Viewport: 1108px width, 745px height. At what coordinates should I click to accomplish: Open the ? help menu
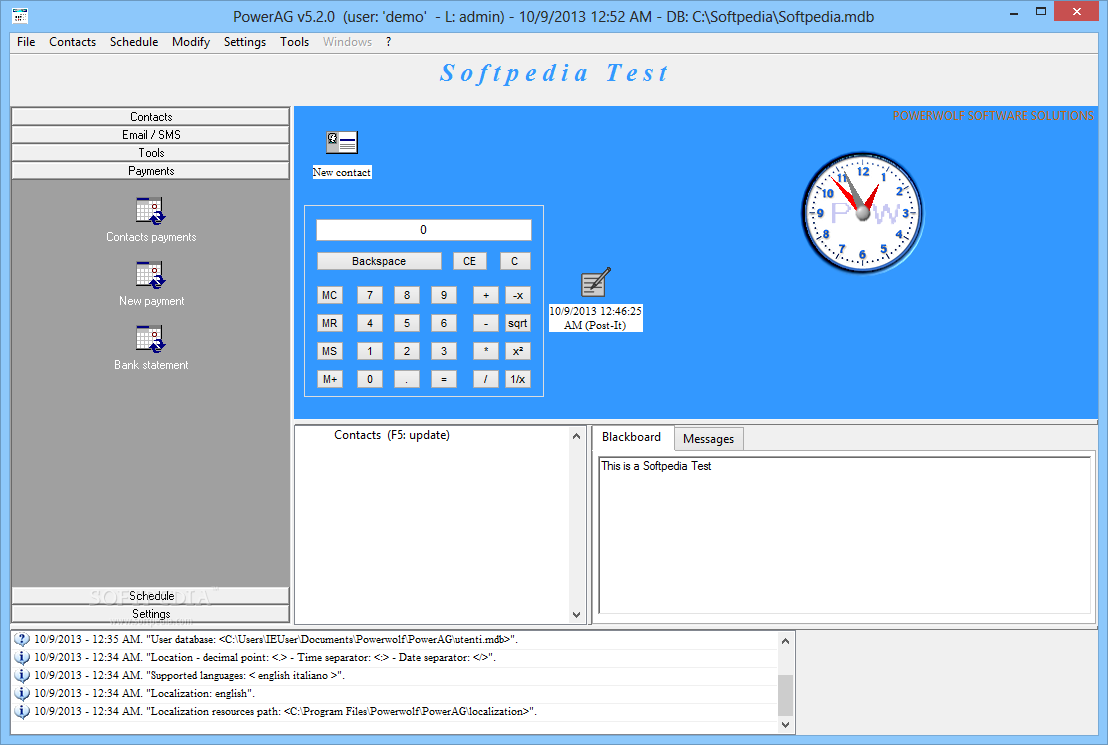(389, 42)
